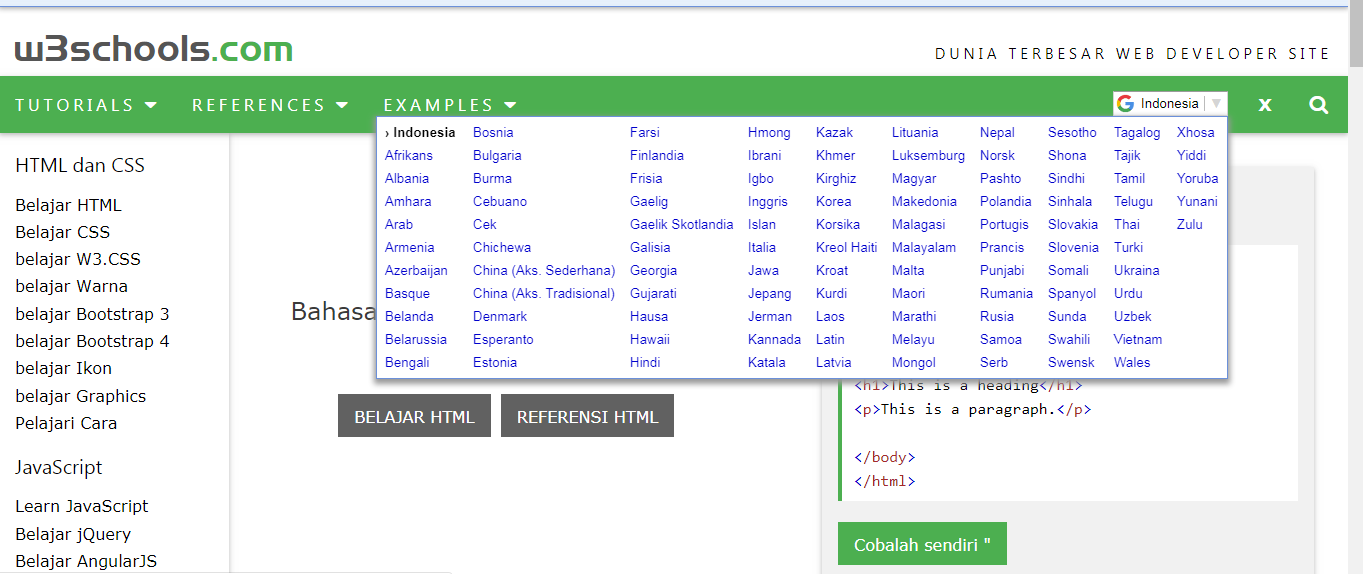Pick Belanda from the language list
The height and width of the screenshot is (574, 1363).
click(409, 316)
